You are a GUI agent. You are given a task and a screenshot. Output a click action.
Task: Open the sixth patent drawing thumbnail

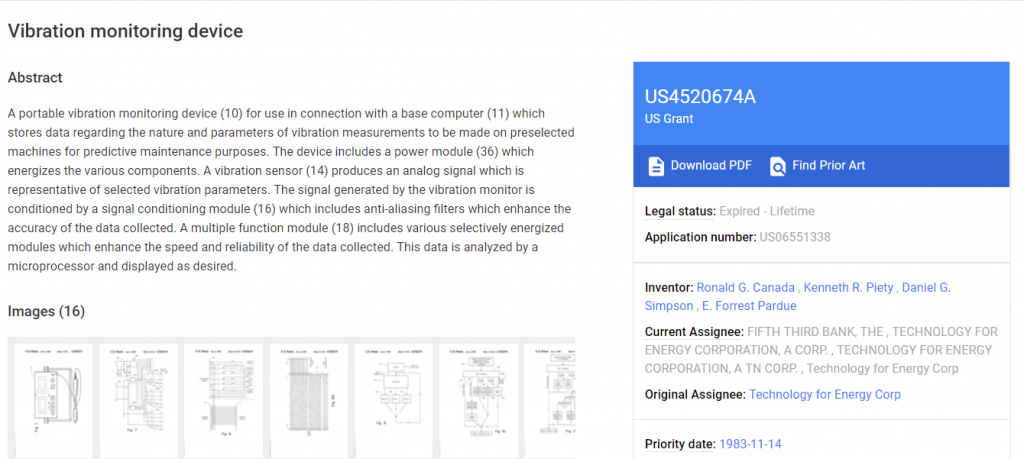[479, 400]
